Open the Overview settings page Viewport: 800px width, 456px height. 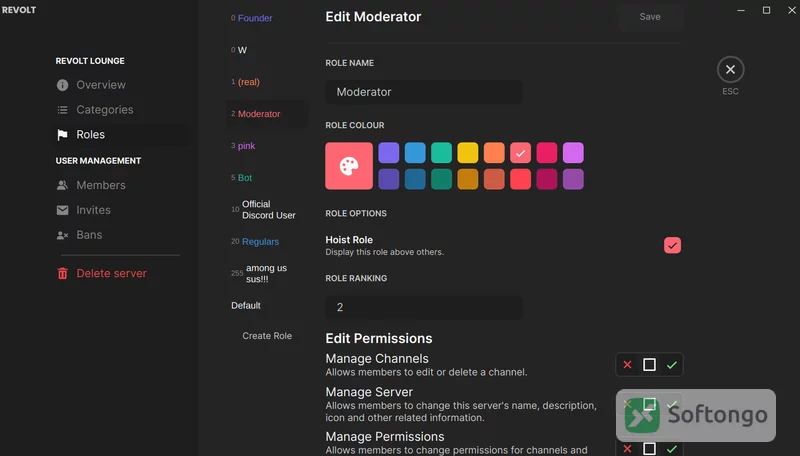click(121, 85)
